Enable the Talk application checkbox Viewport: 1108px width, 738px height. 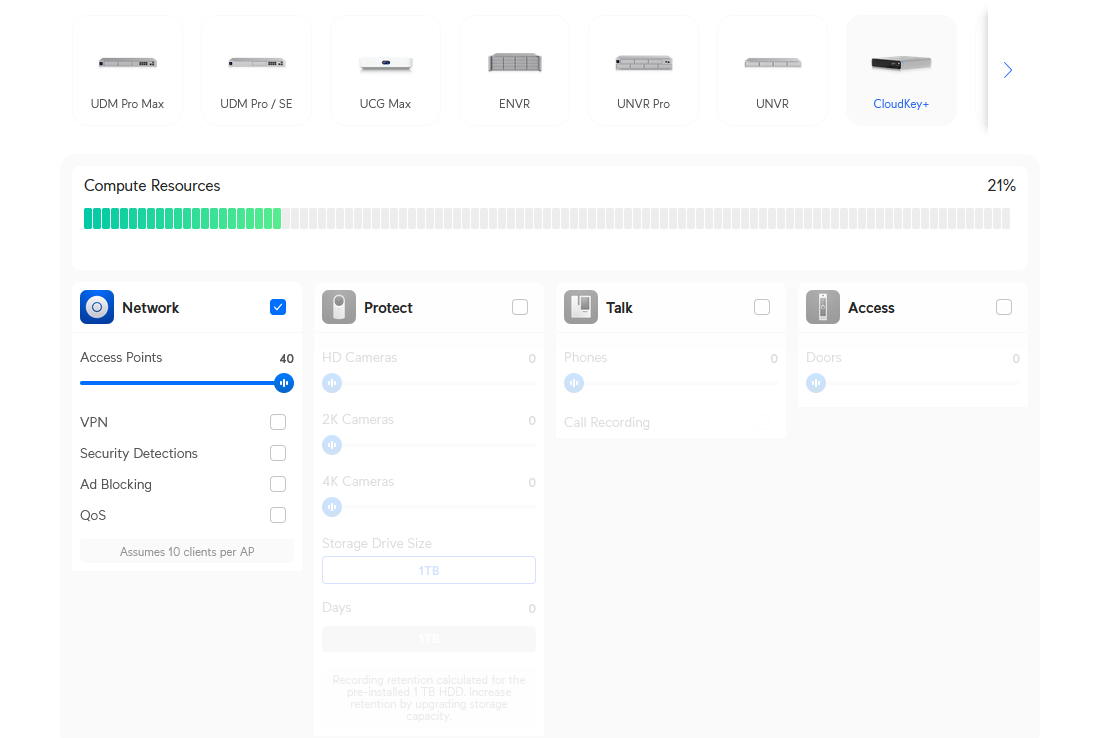click(762, 307)
